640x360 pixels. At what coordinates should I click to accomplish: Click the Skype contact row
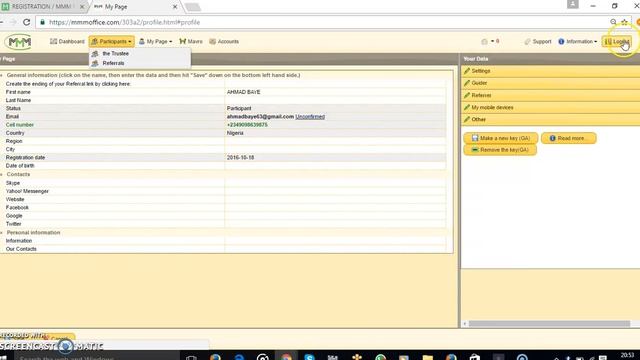[224, 183]
